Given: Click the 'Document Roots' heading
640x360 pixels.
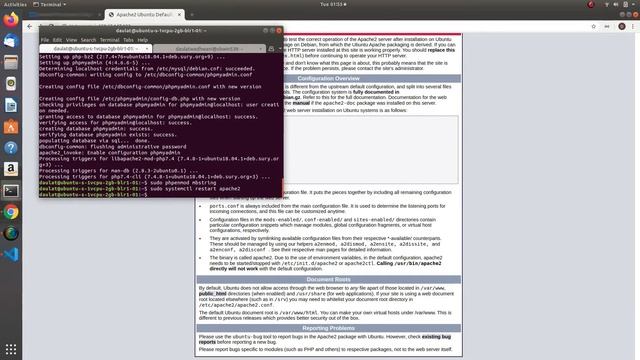Looking at the screenshot, I should 329,279.
